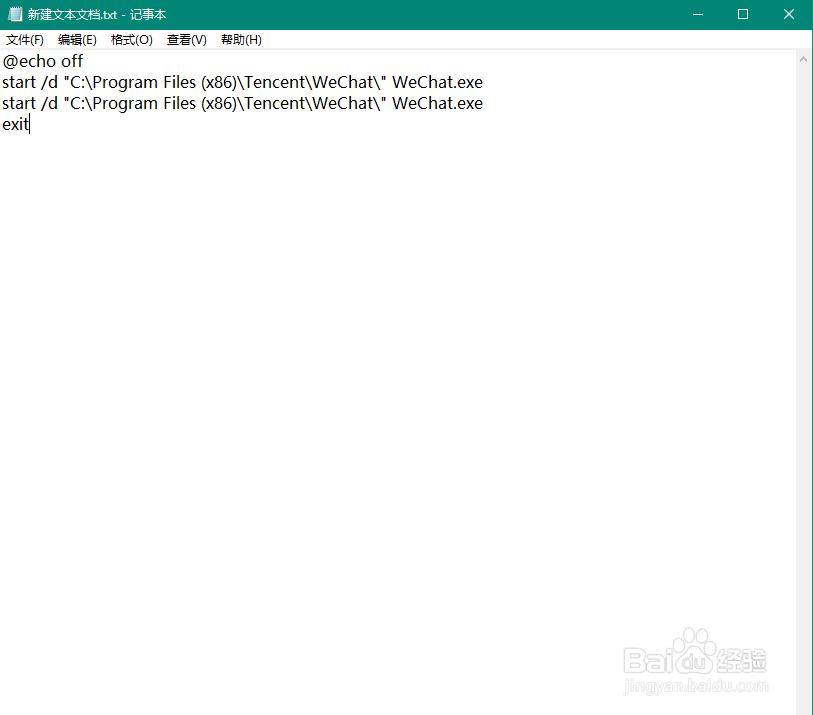Click the scrollbar up arrow
This screenshot has height=715, width=813.
click(x=803, y=60)
